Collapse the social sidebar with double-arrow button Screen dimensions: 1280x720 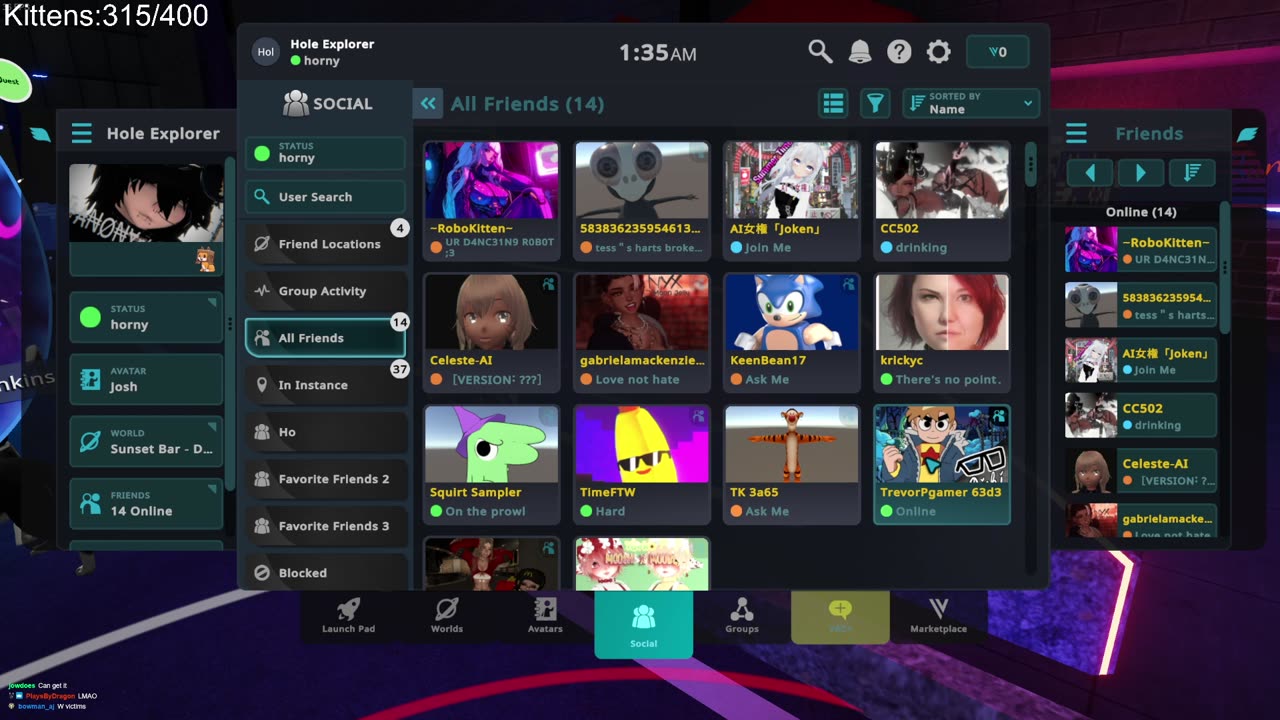pyautogui.click(x=428, y=103)
